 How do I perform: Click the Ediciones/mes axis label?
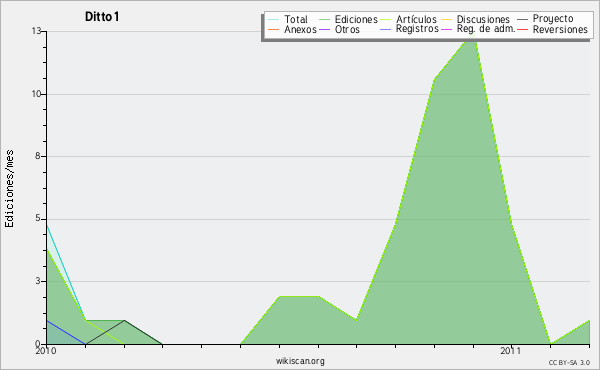click(9, 189)
